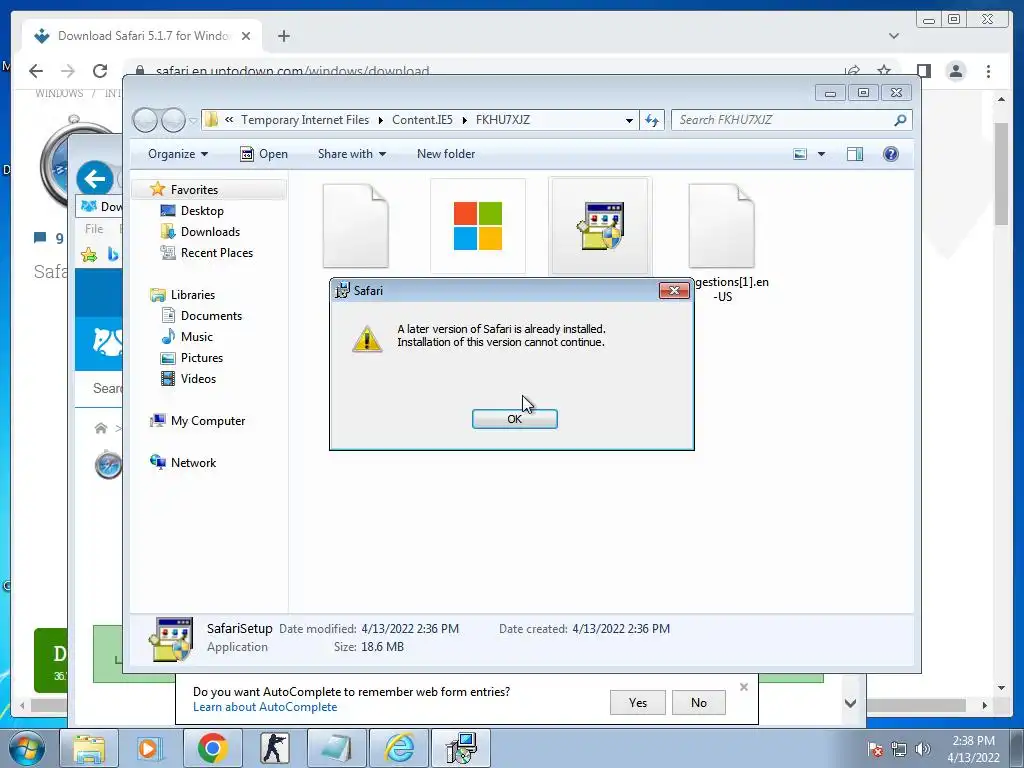Click Yes on the AutoComplete prompt
Screen dimensions: 1024x768
(637, 703)
